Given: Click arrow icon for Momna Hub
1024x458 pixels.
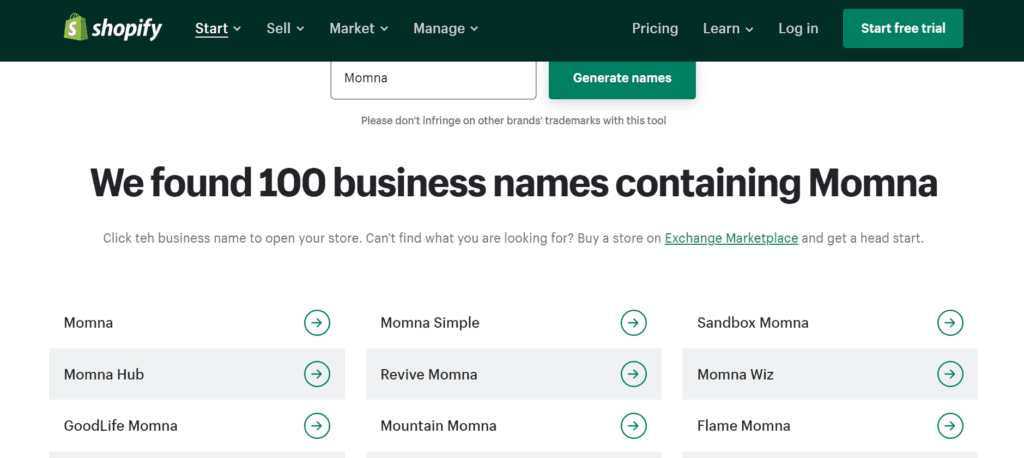Looking at the screenshot, I should click(x=317, y=374).
